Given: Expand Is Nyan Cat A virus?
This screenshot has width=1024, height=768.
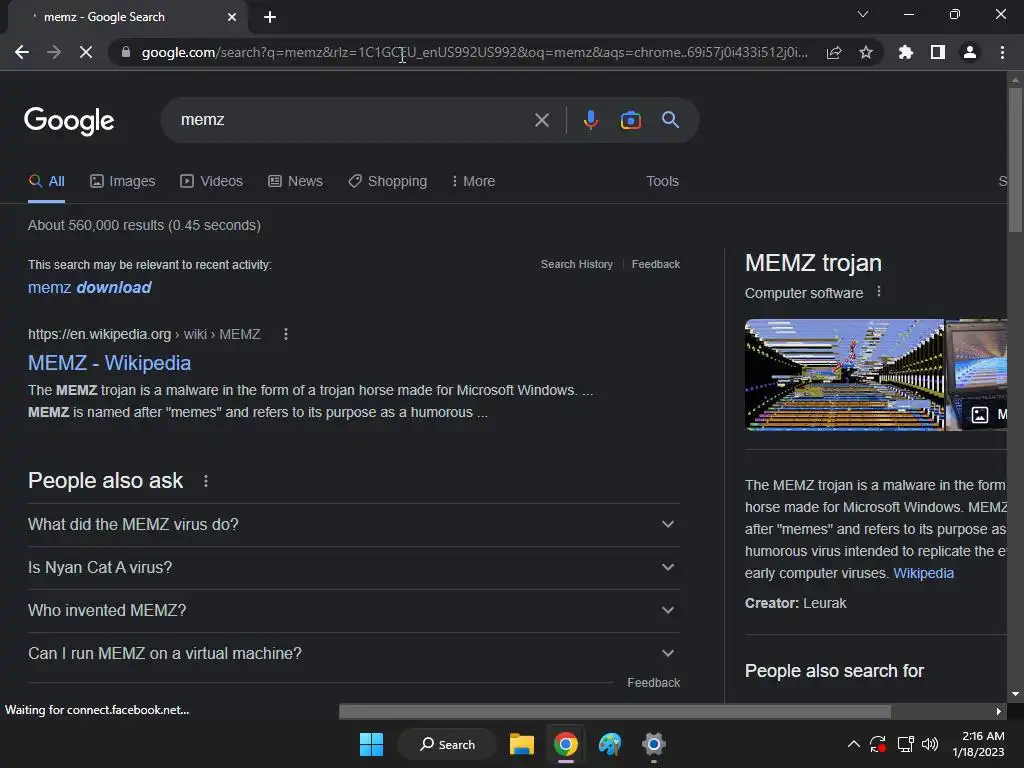Looking at the screenshot, I should [353, 568].
